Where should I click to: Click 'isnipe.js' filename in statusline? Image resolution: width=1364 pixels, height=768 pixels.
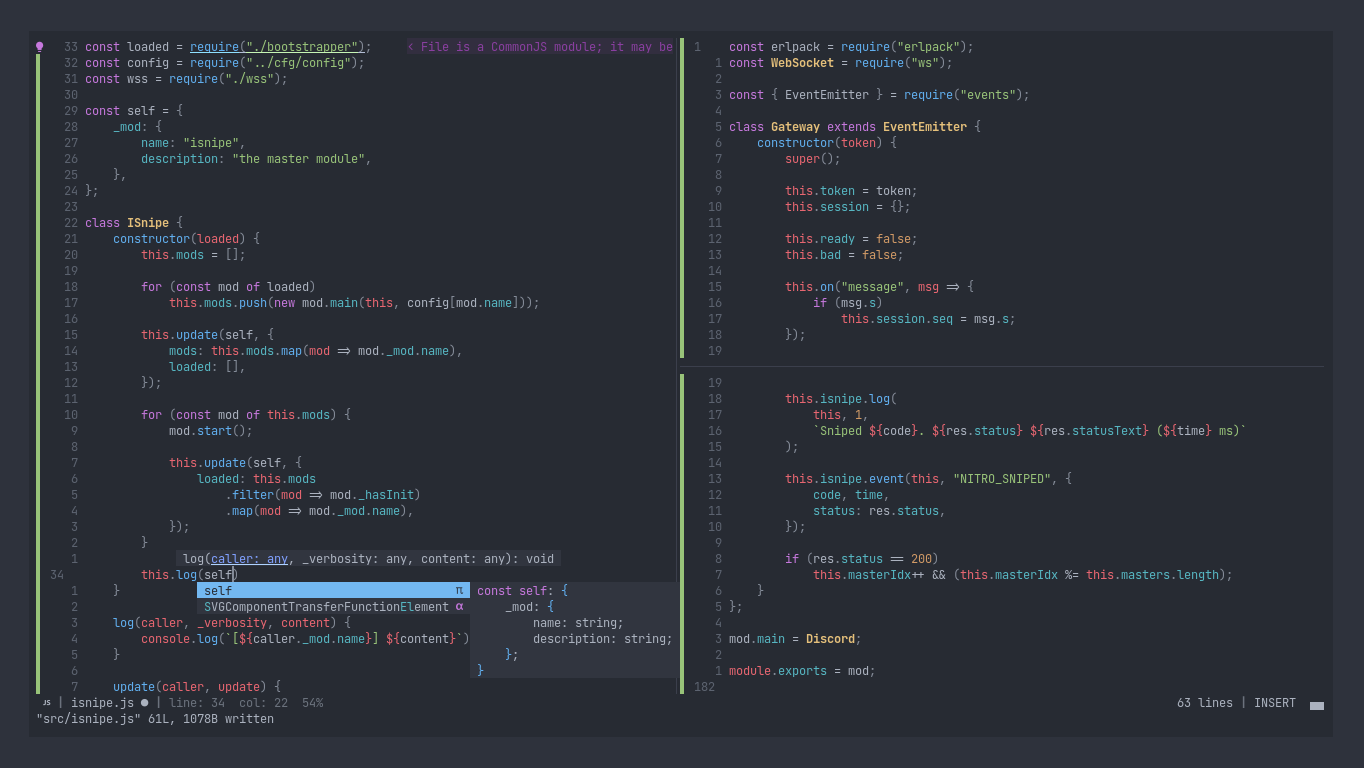click(103, 703)
